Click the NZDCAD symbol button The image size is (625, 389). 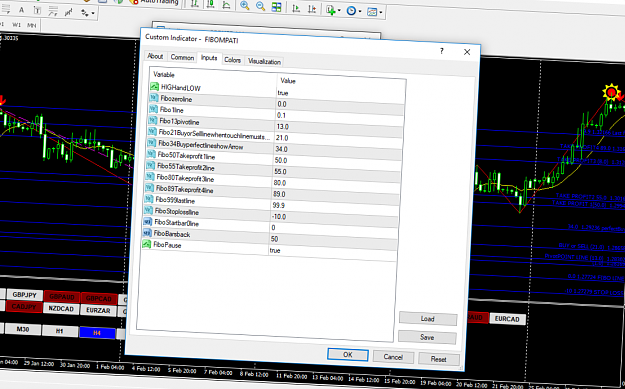[x=61, y=308]
